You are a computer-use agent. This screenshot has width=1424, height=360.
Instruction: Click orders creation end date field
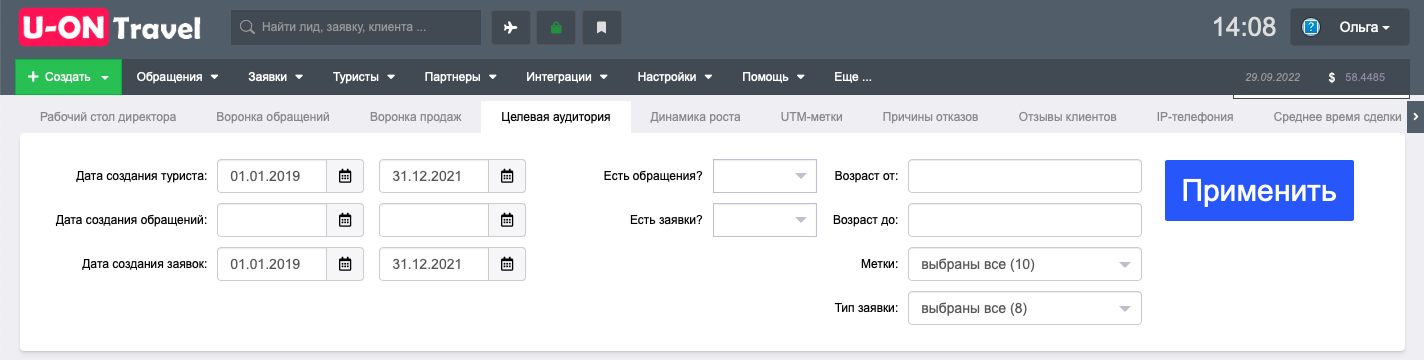pos(434,264)
